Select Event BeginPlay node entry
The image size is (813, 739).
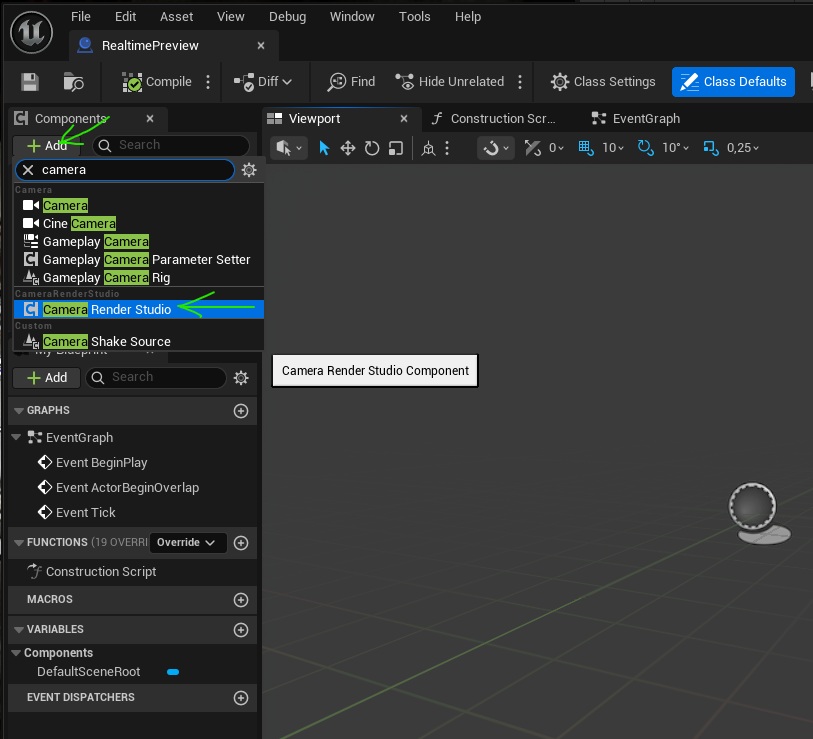[x=101, y=463]
